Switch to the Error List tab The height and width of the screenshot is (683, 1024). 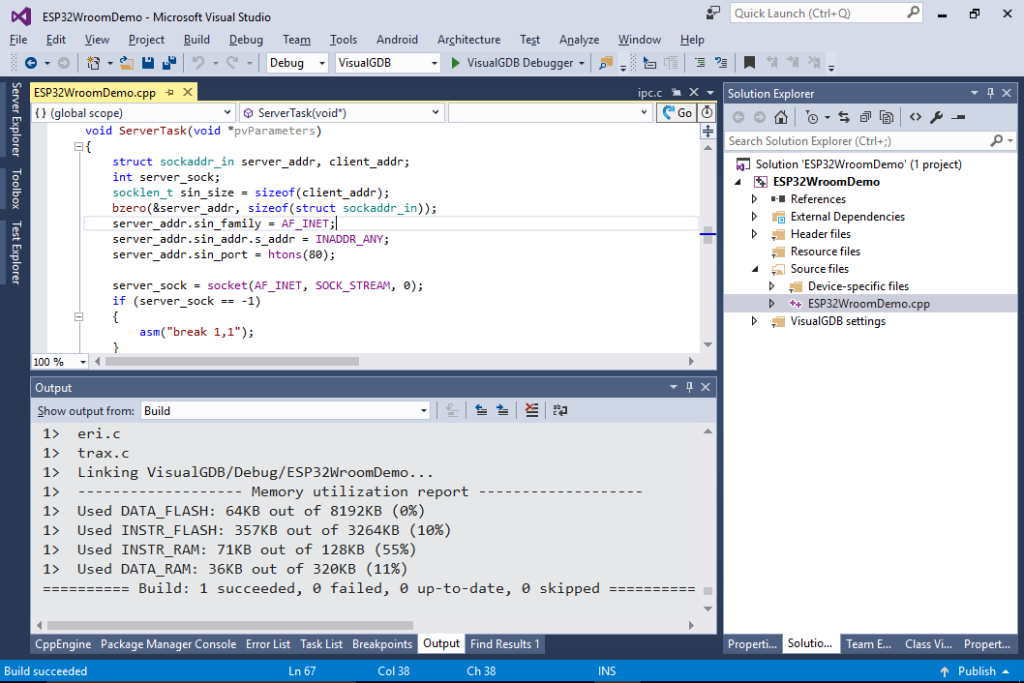pyautogui.click(x=268, y=644)
